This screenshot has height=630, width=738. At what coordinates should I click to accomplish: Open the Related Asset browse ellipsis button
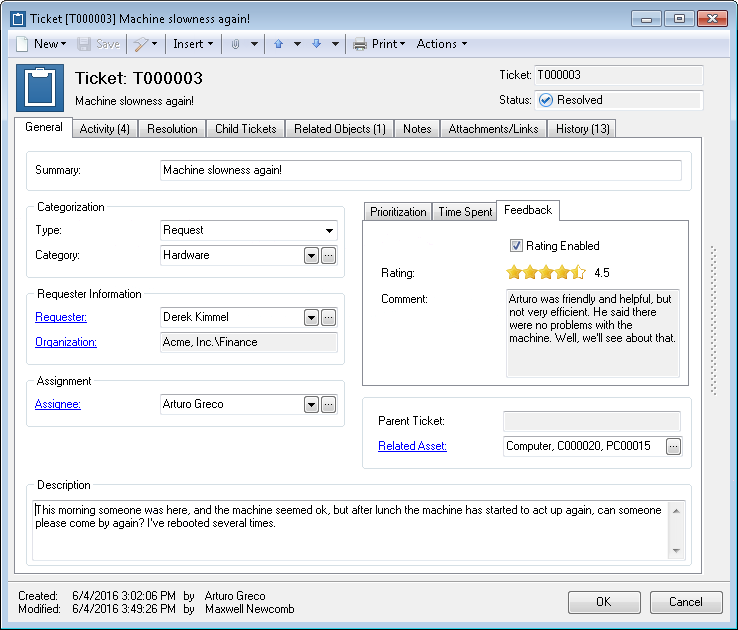click(x=674, y=446)
